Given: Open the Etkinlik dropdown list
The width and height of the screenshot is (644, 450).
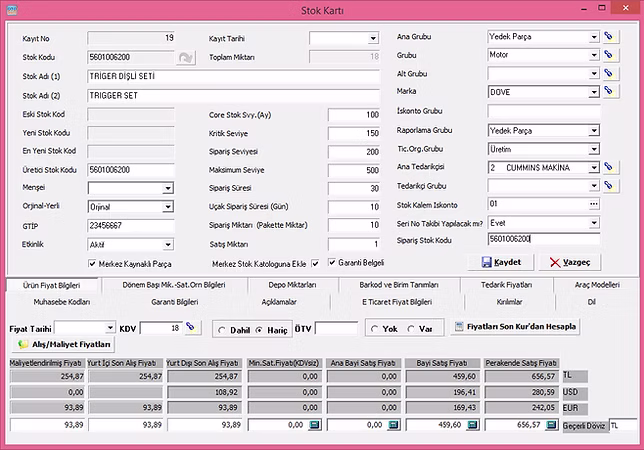Looking at the screenshot, I should point(166,244).
